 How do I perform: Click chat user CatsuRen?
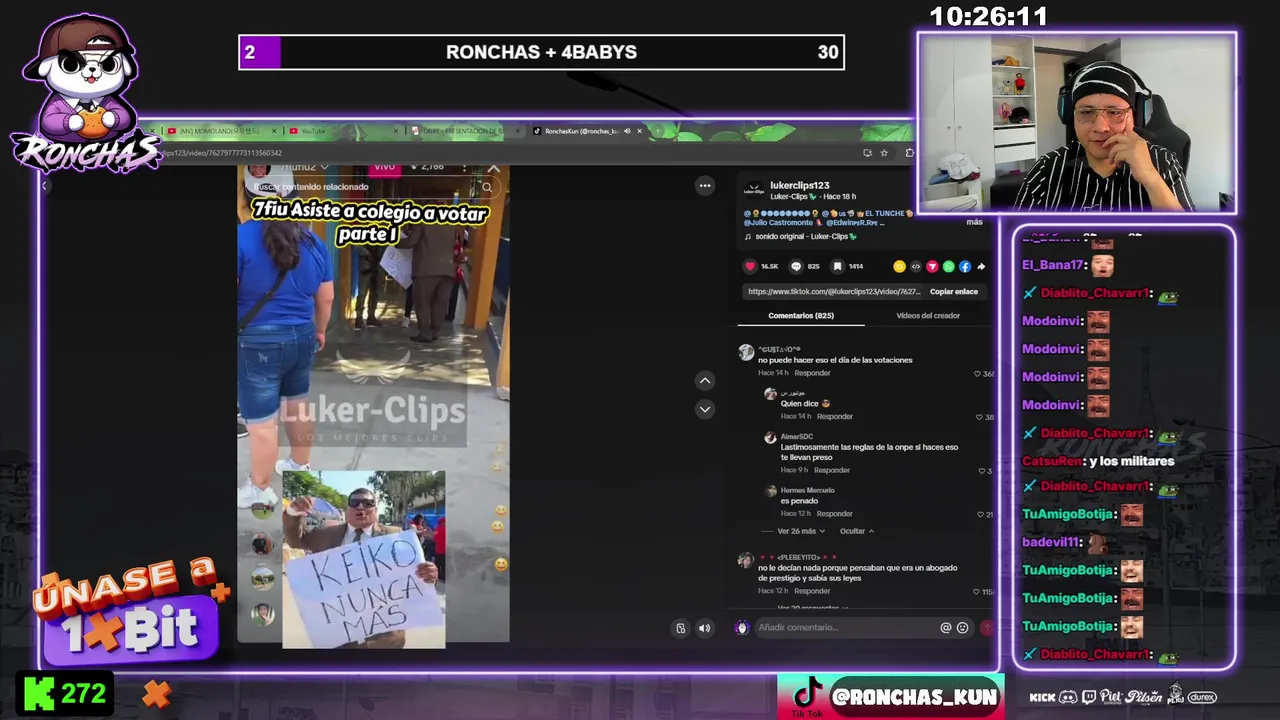tap(1052, 461)
